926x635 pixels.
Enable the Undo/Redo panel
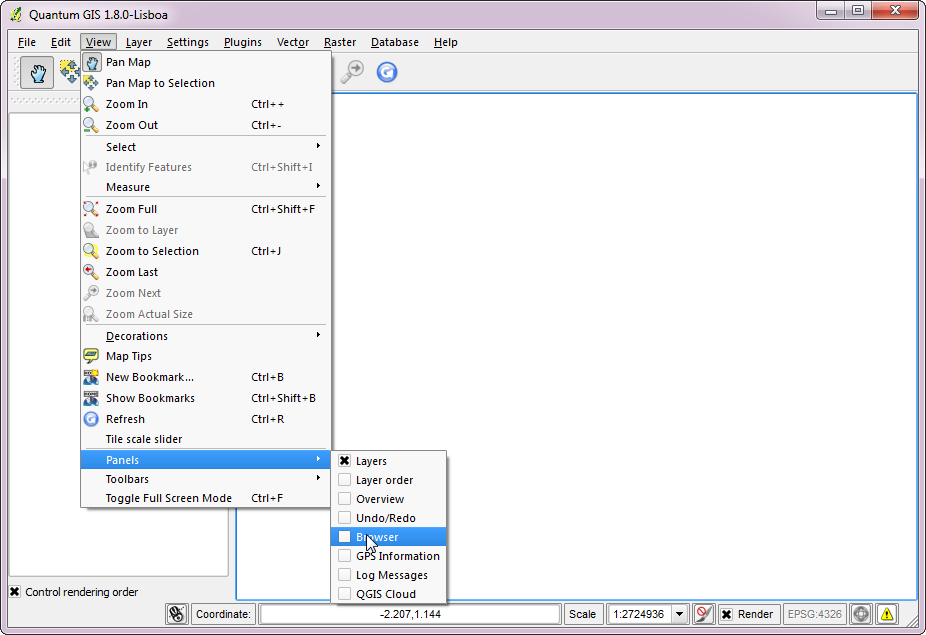click(344, 517)
